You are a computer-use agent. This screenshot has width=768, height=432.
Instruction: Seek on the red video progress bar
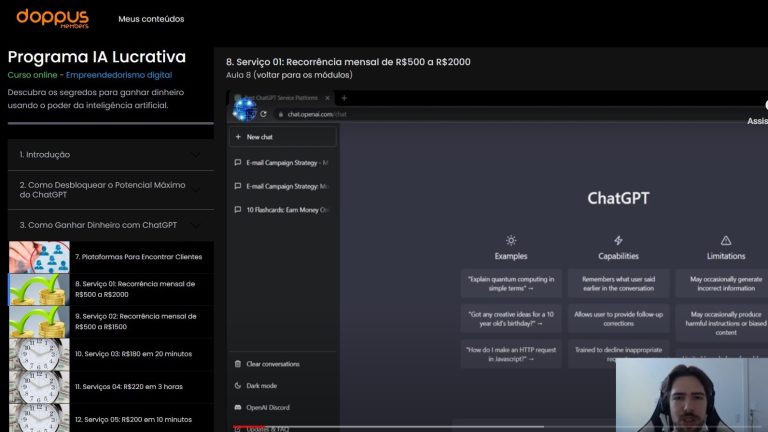[248, 427]
